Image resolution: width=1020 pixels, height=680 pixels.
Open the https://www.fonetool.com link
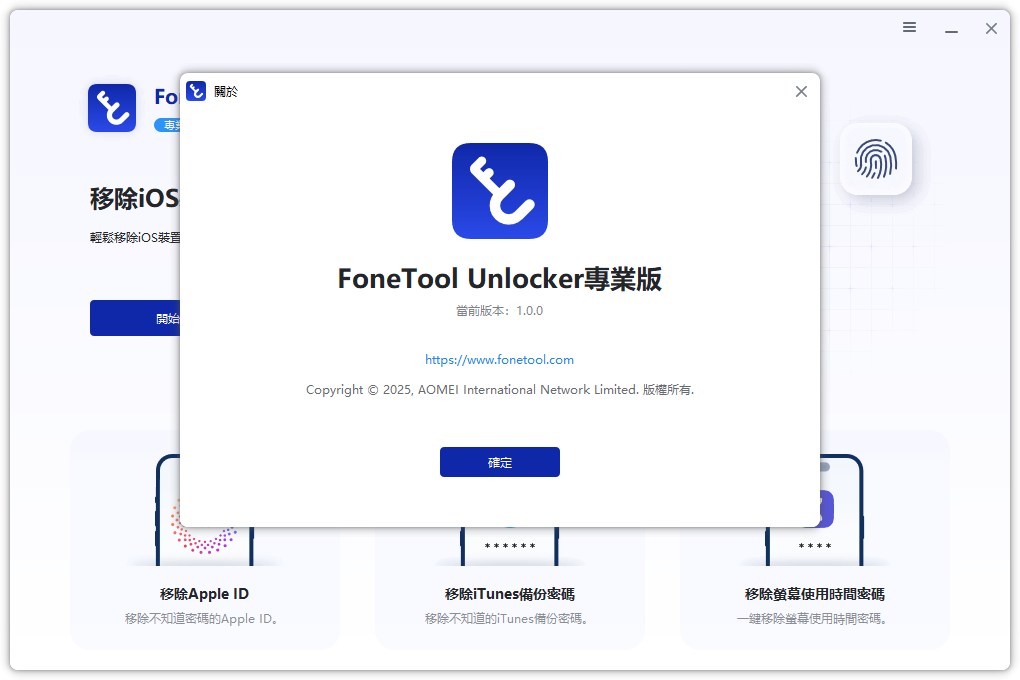click(x=500, y=360)
